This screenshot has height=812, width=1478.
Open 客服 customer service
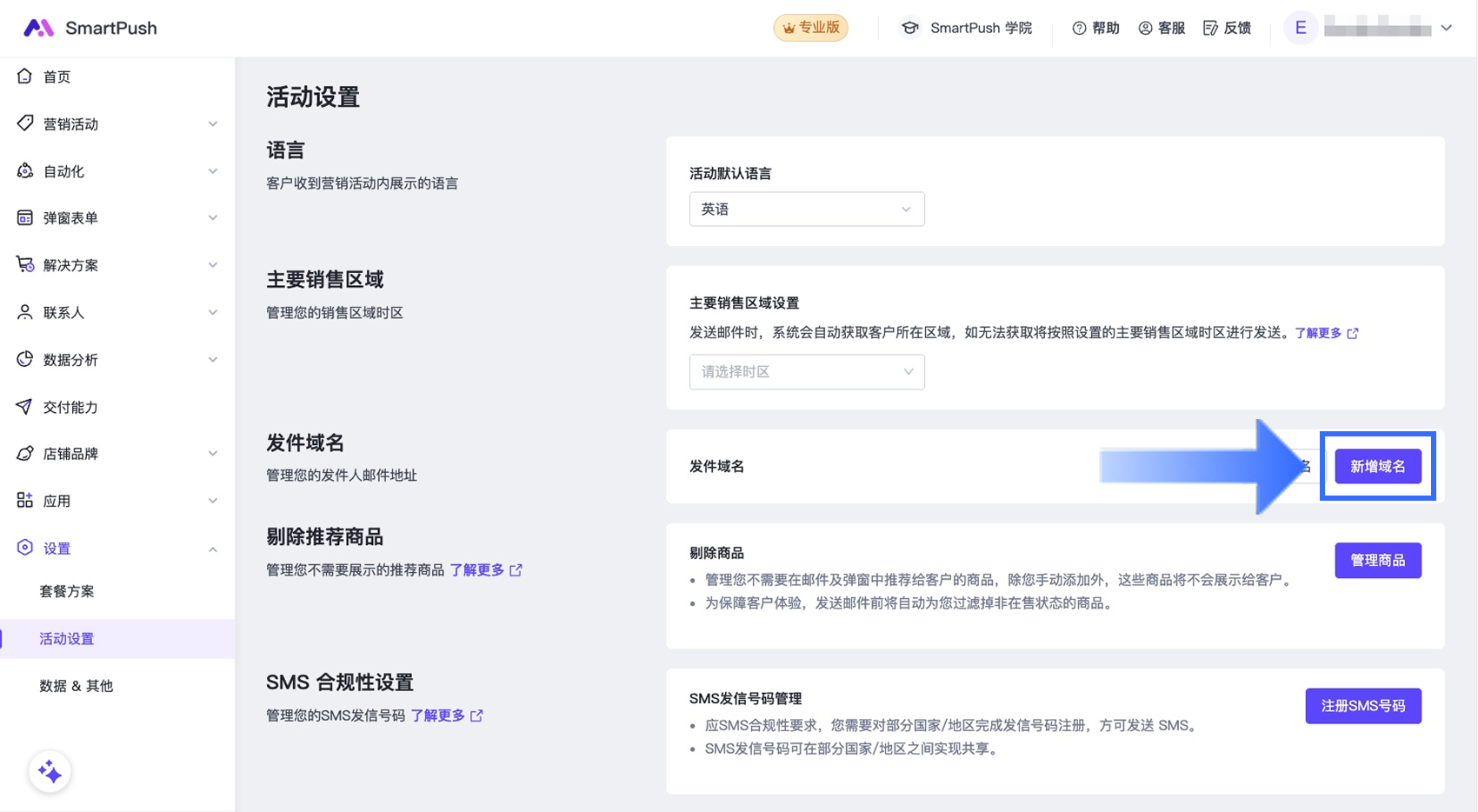click(1162, 28)
